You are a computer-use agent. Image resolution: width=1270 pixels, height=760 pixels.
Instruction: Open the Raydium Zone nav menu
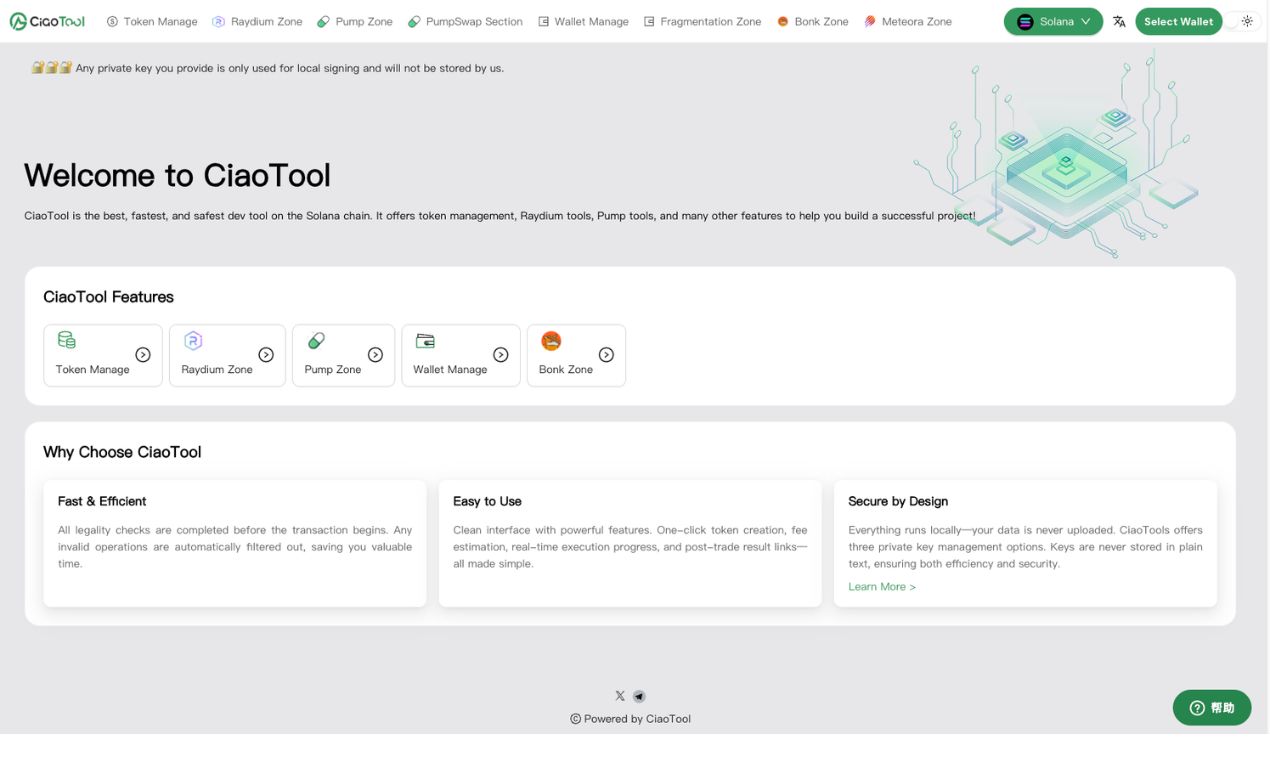tap(257, 21)
